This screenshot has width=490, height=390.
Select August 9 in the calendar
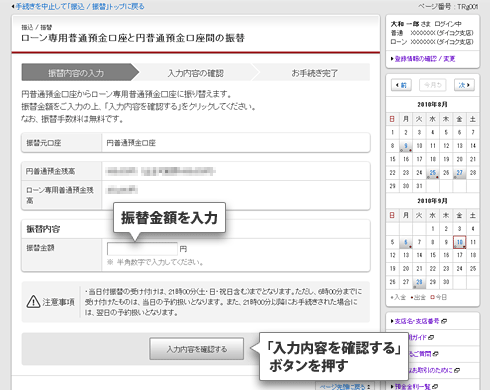(406, 146)
